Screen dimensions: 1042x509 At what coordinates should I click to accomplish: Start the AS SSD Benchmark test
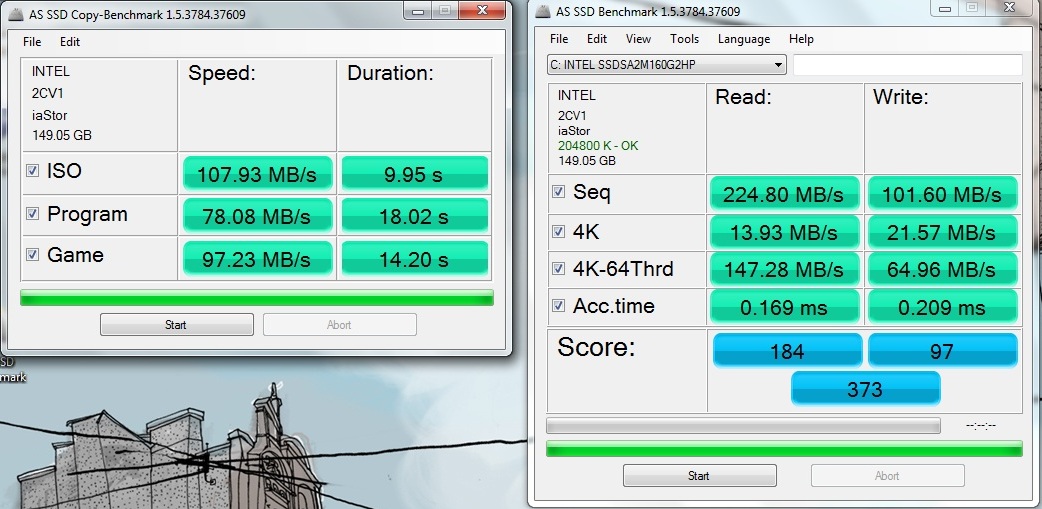pyautogui.click(x=699, y=476)
